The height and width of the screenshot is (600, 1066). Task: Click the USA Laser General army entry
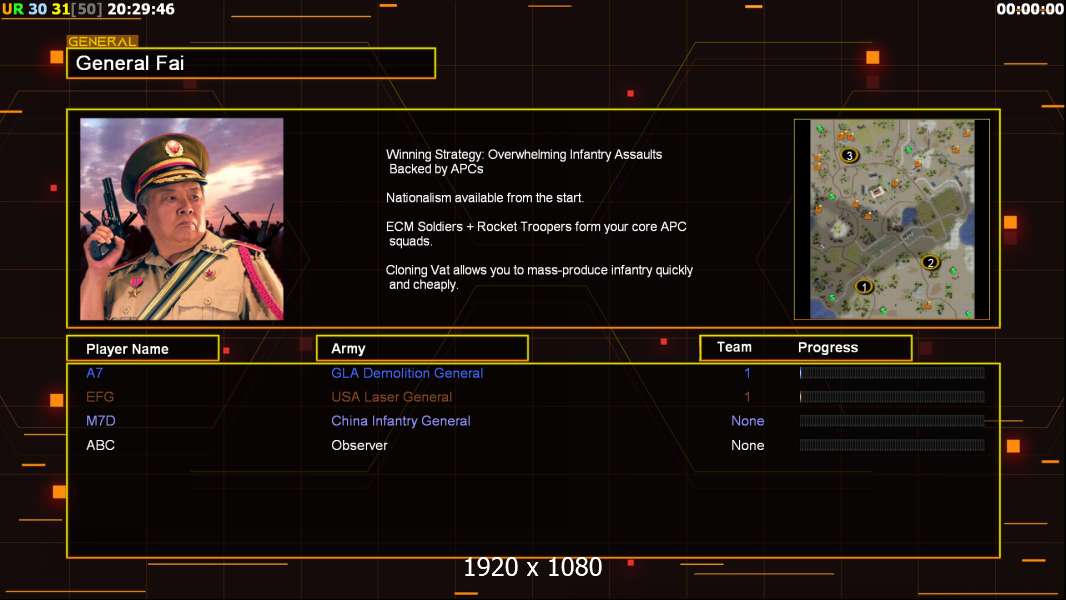(x=391, y=397)
